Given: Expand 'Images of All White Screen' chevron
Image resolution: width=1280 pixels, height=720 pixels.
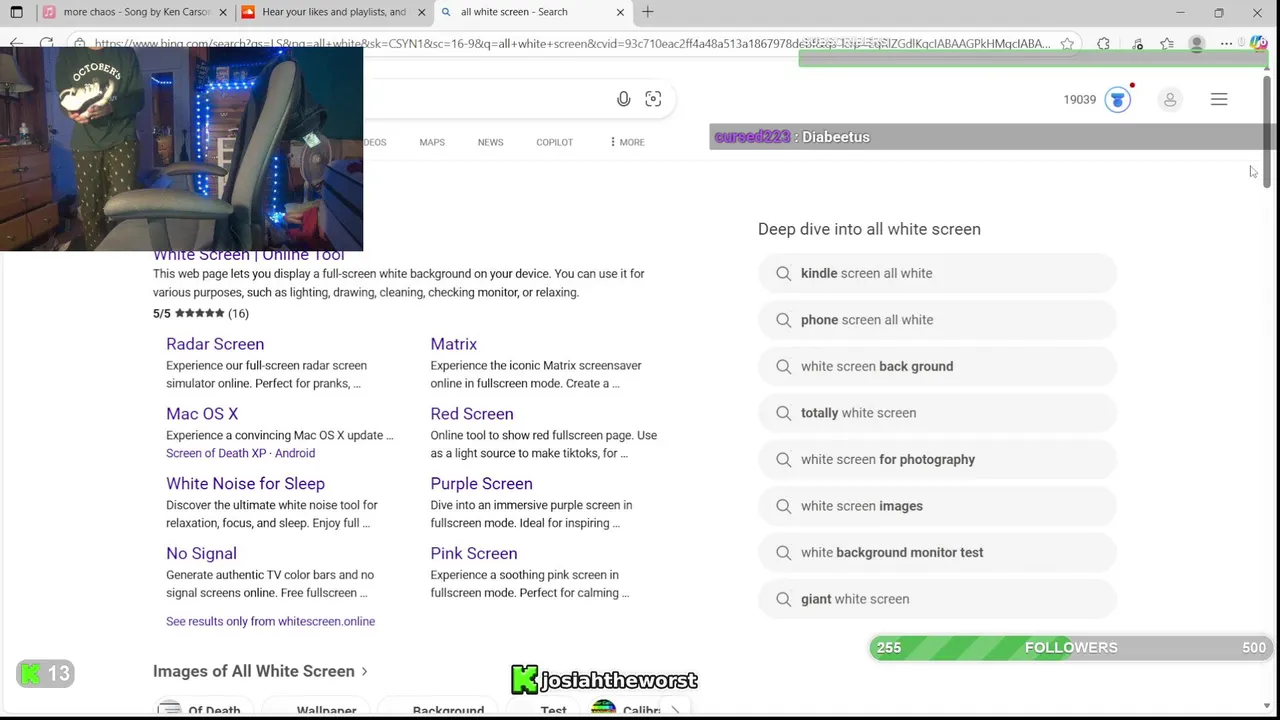Looking at the screenshot, I should 364,671.
